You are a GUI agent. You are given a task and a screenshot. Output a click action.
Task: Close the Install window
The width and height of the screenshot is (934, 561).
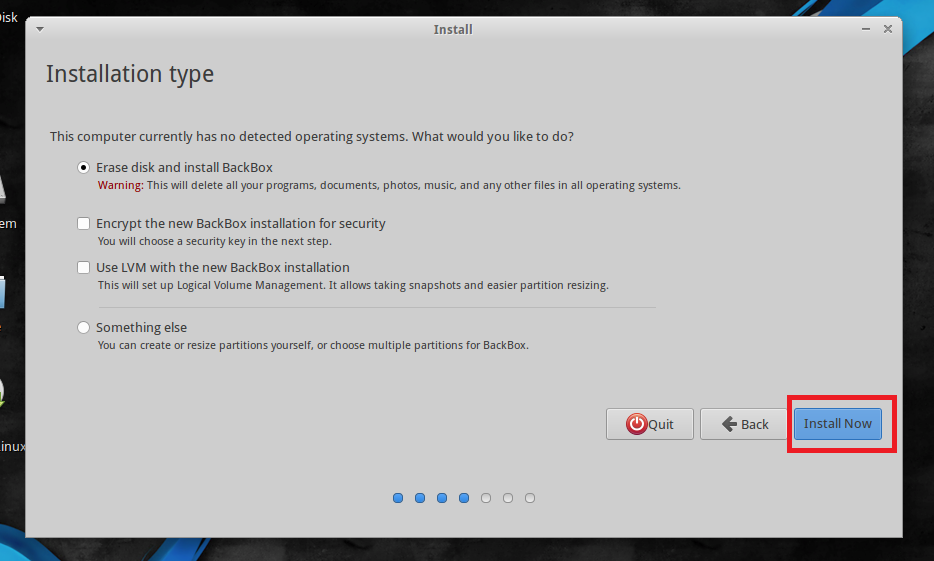(x=888, y=29)
